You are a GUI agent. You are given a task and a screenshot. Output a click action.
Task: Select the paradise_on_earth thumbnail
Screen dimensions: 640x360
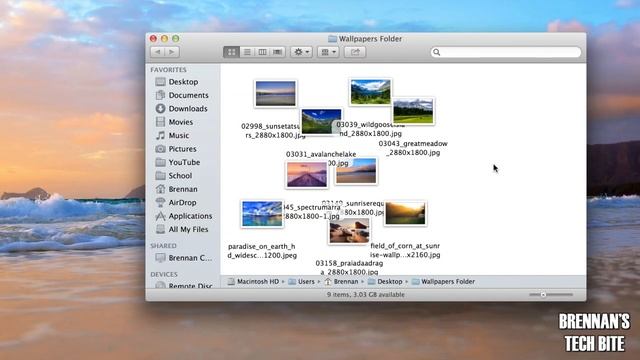262,213
